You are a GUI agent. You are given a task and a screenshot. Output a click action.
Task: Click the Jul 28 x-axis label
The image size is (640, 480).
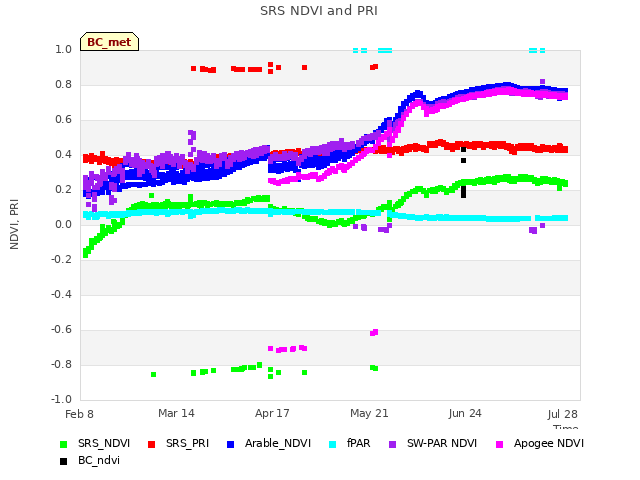tap(562, 414)
